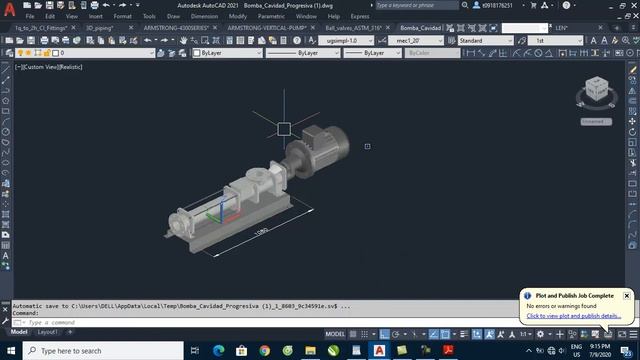Screen dimensions: 640x360
Task: Click the Workspace switching gear icon
Action: click(540, 334)
